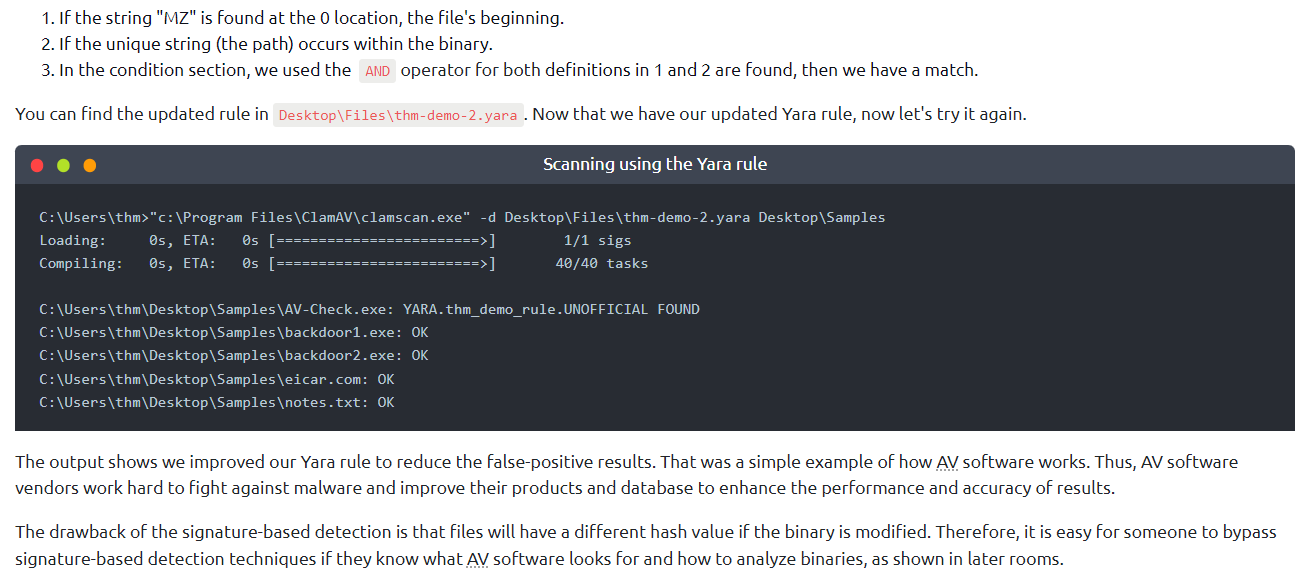Select the backdoor1.exe OK result line
The width and height of the screenshot is (1306, 586).
coord(233,332)
